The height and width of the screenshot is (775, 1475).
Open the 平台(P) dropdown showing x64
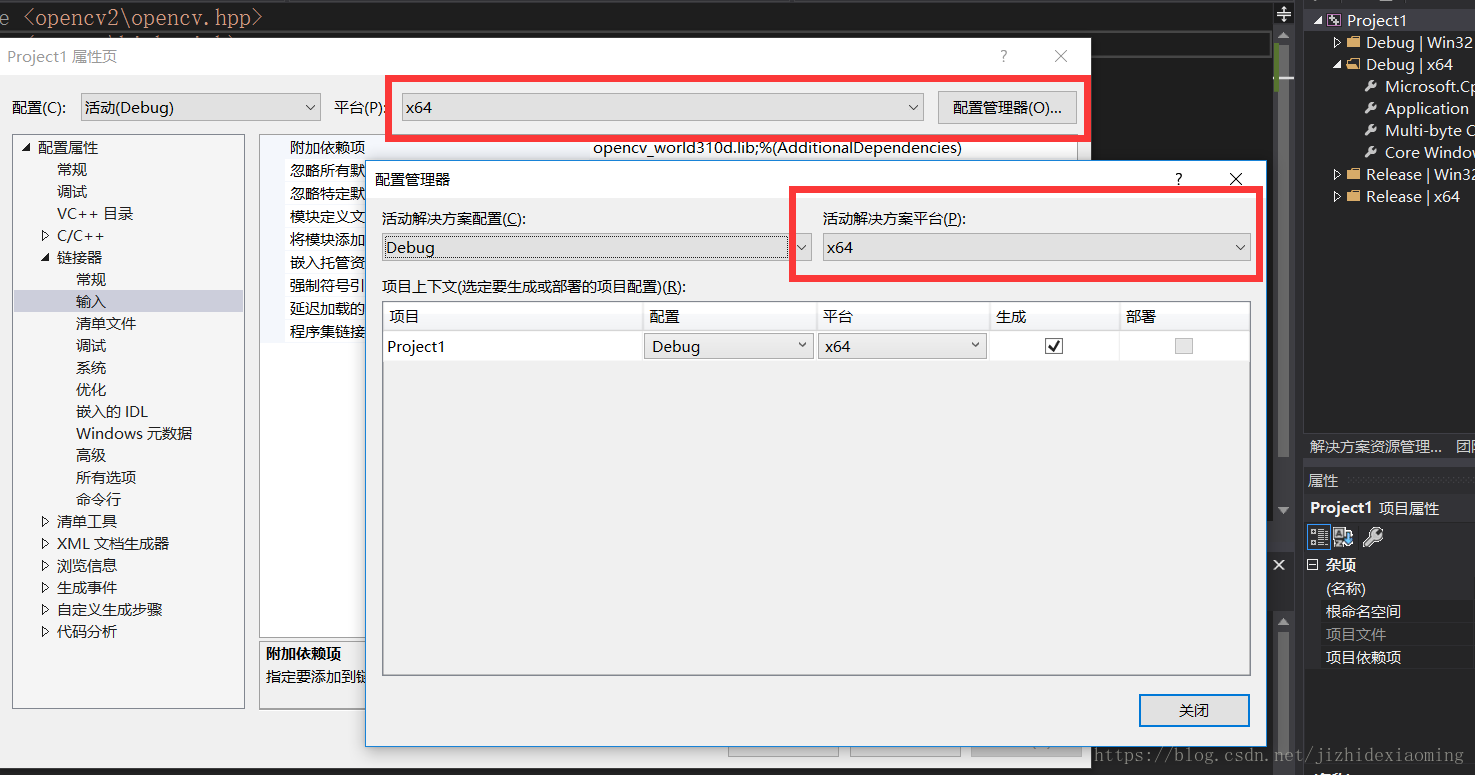click(662, 107)
